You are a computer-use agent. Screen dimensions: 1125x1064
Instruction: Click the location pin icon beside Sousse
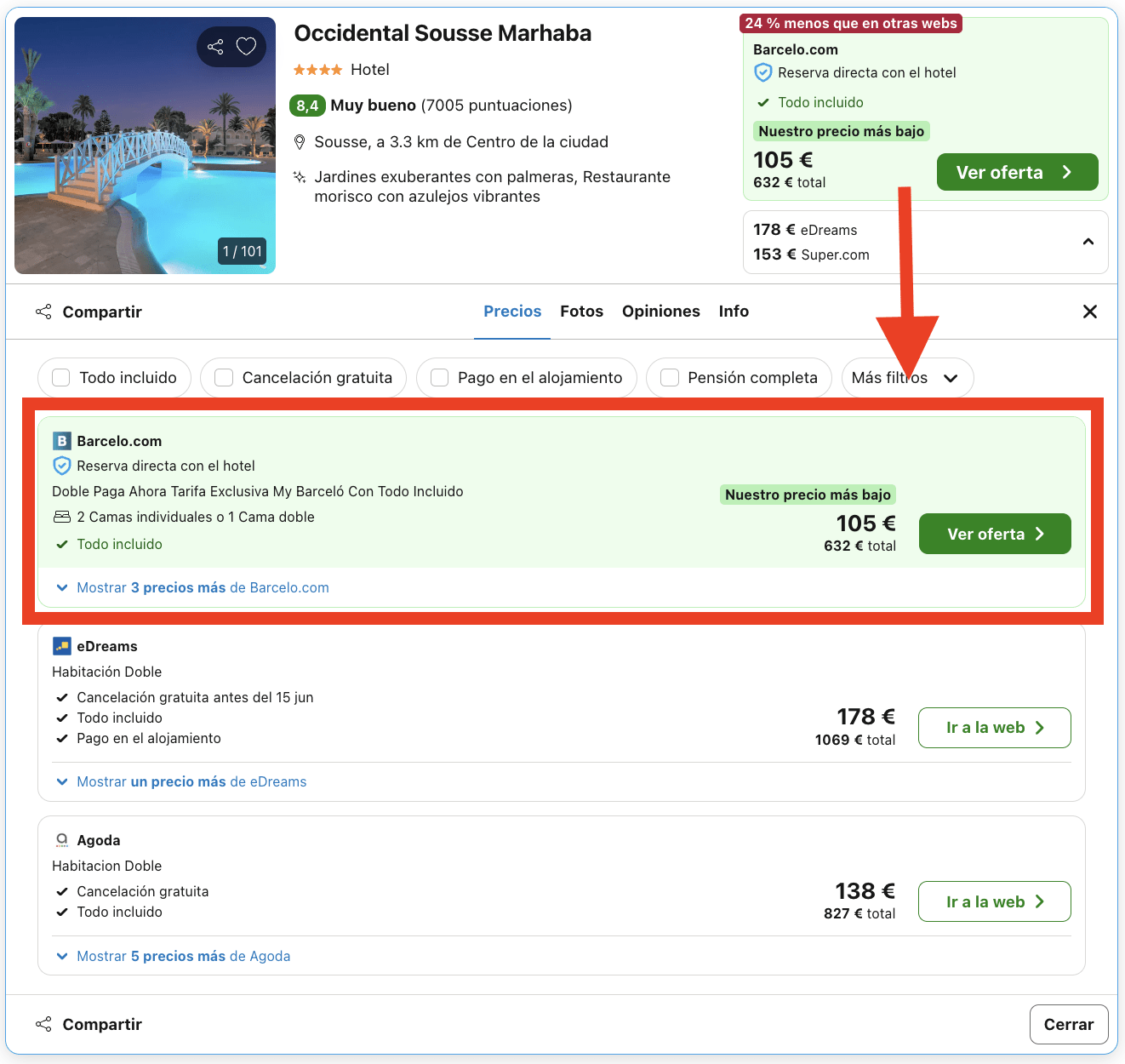tap(300, 142)
